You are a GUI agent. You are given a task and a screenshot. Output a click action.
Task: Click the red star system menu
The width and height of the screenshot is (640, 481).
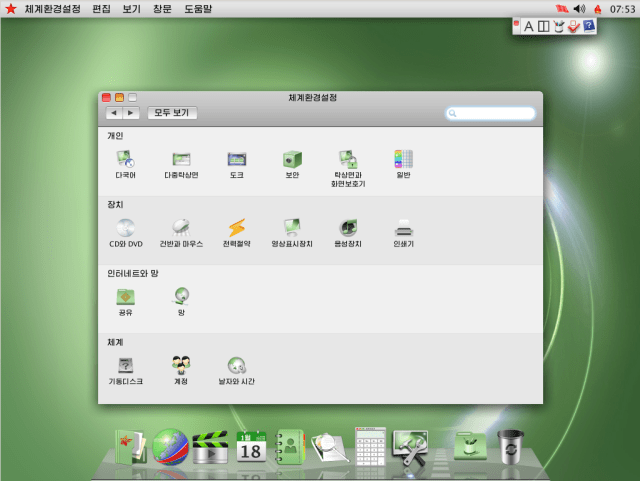[11, 9]
